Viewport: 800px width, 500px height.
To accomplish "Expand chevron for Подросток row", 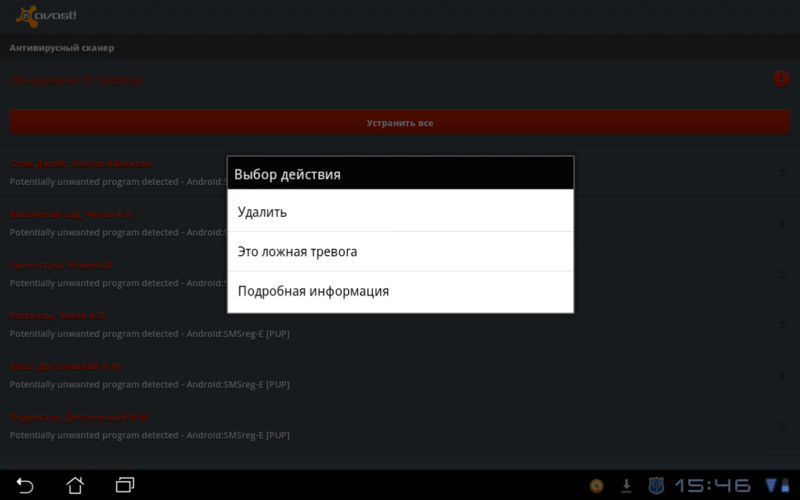I will (x=783, y=427).
